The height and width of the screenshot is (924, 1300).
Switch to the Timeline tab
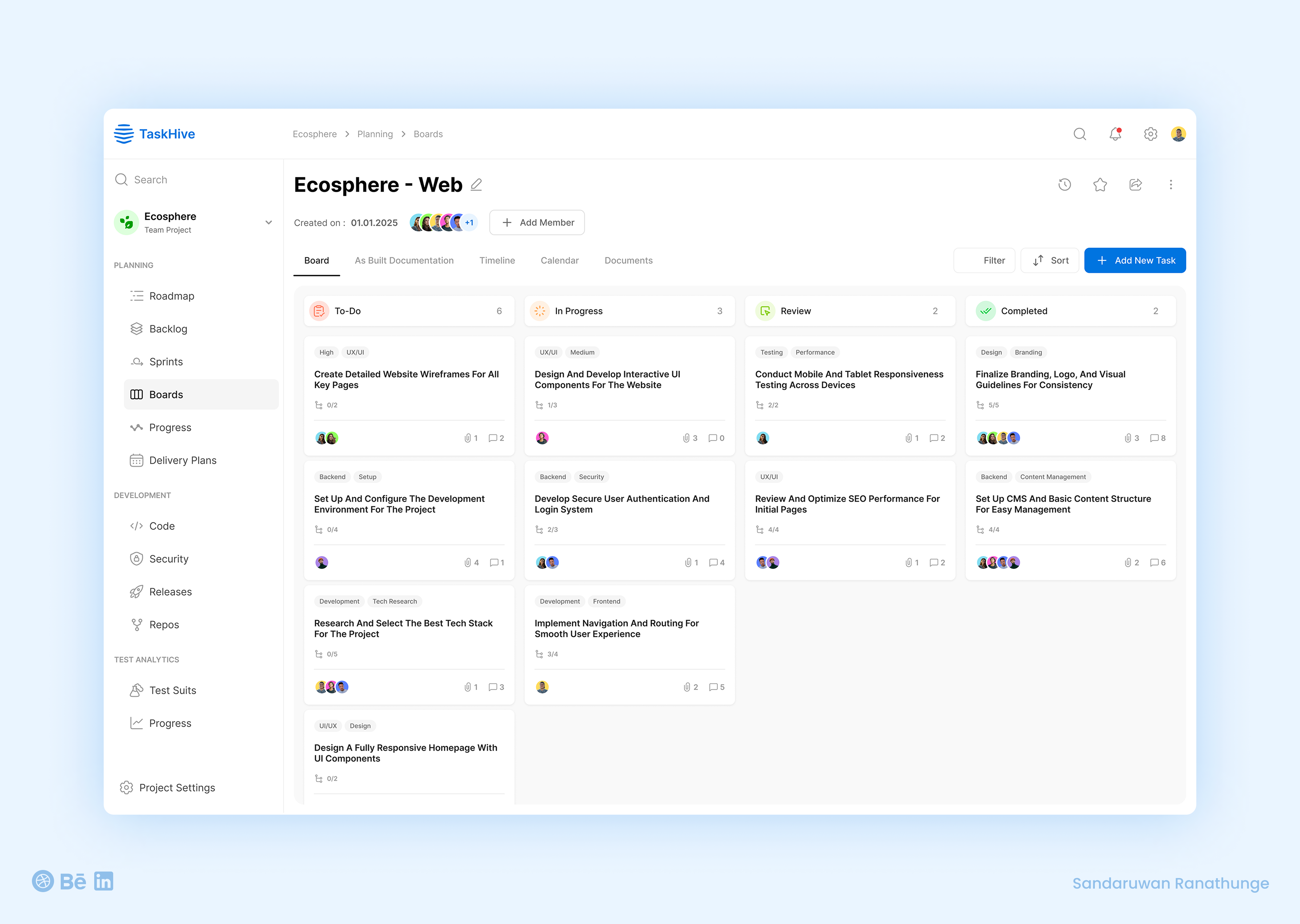pos(496,261)
